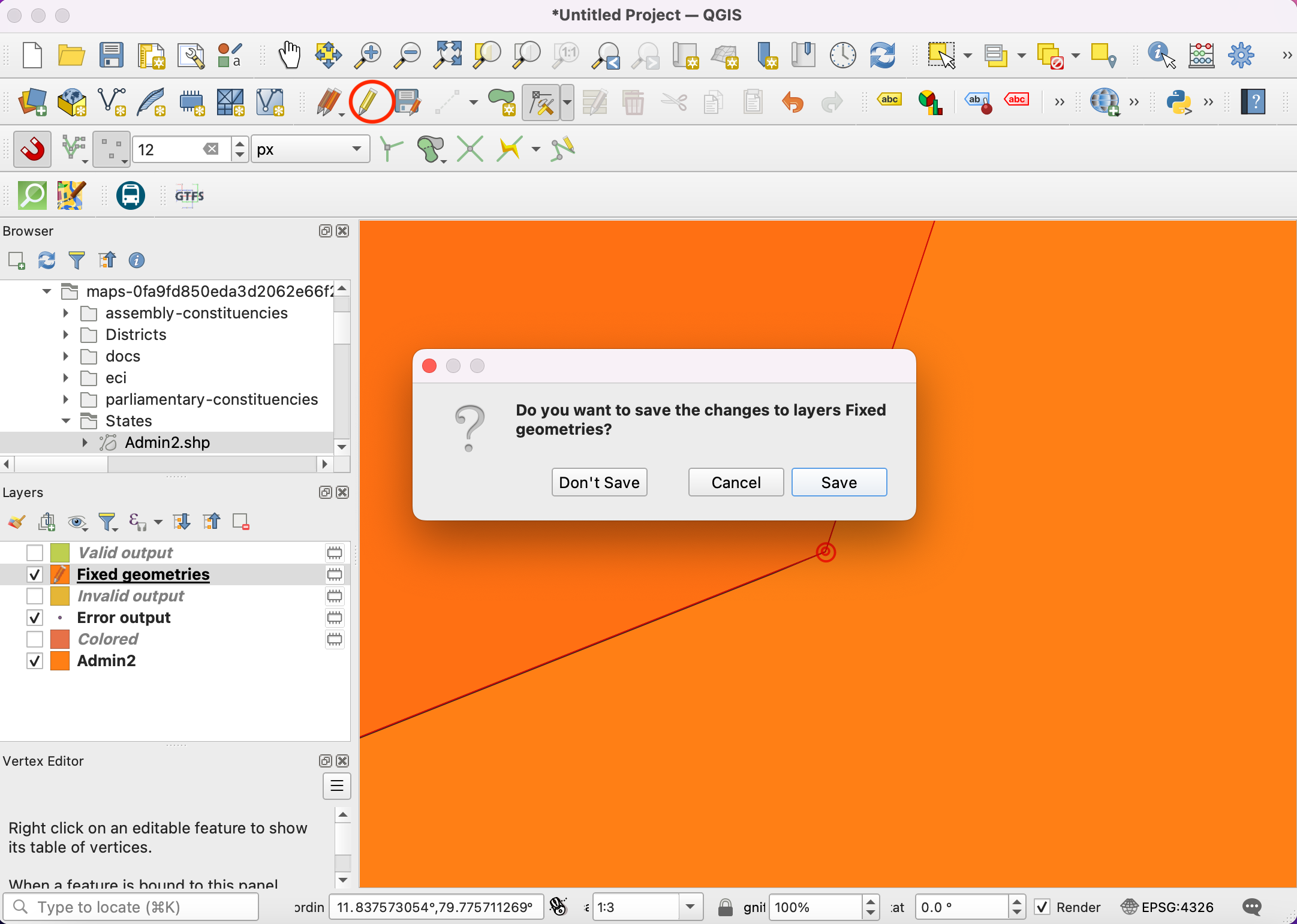Enable the Valid output layer checkbox
This screenshot has height=924, width=1297.
click(x=35, y=552)
